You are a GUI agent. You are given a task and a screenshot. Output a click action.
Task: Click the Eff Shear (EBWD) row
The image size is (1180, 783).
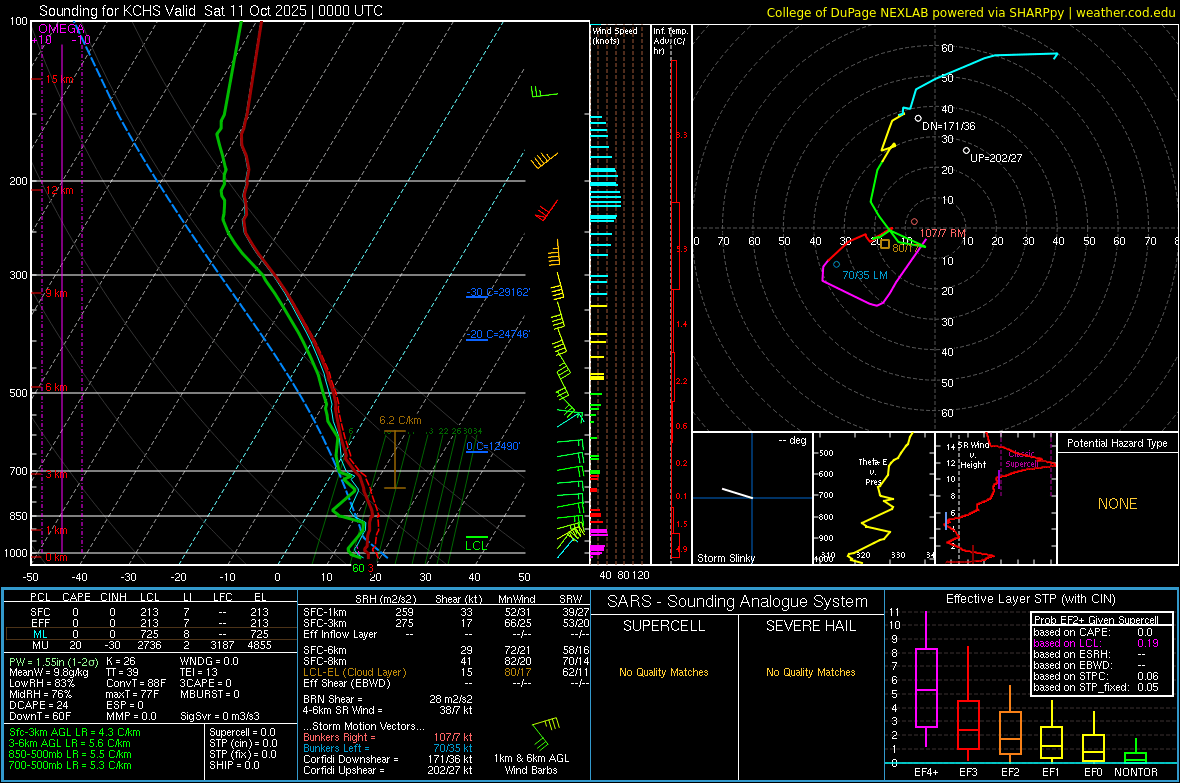click(446, 683)
